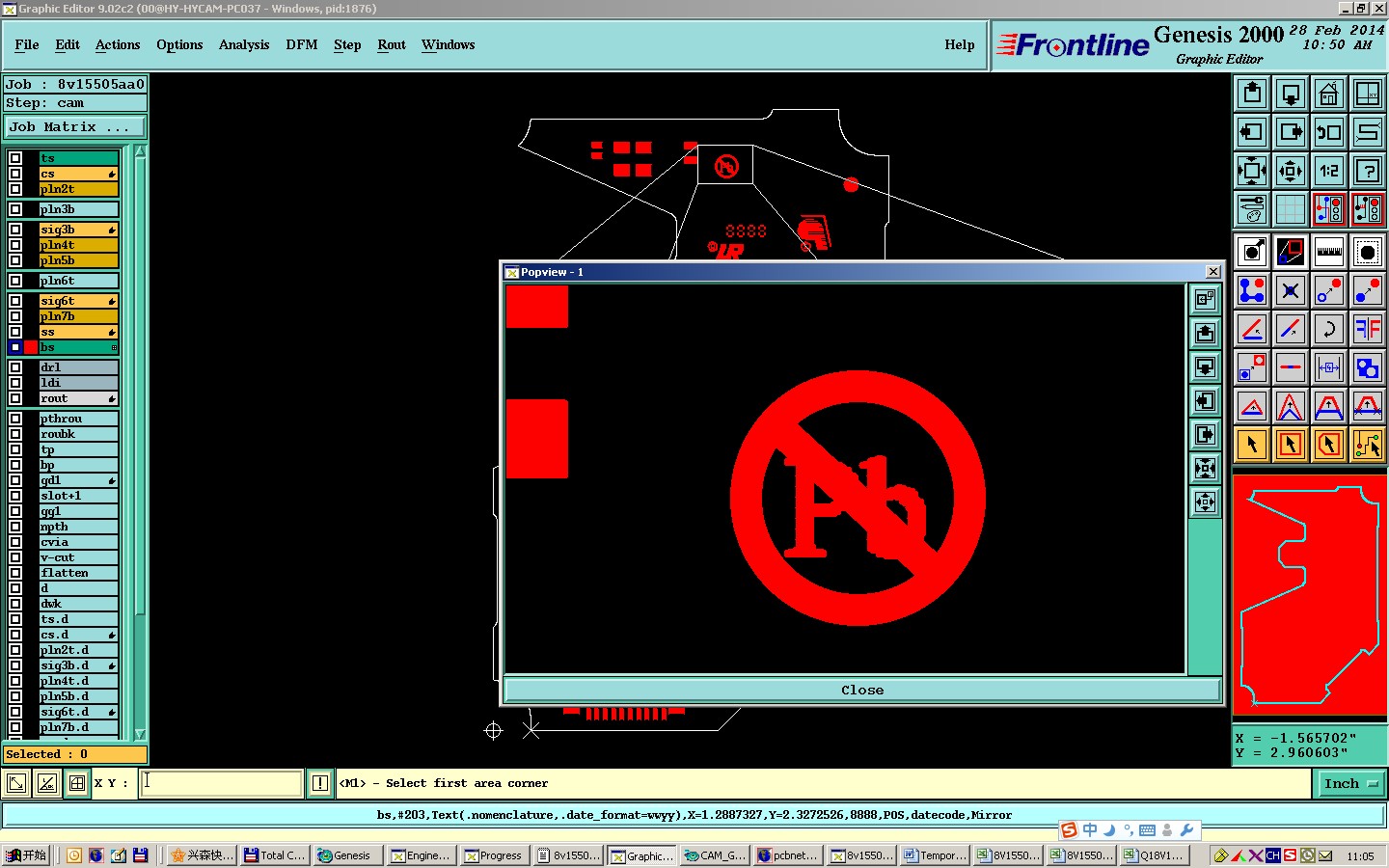Open the Help menu

[x=960, y=44]
